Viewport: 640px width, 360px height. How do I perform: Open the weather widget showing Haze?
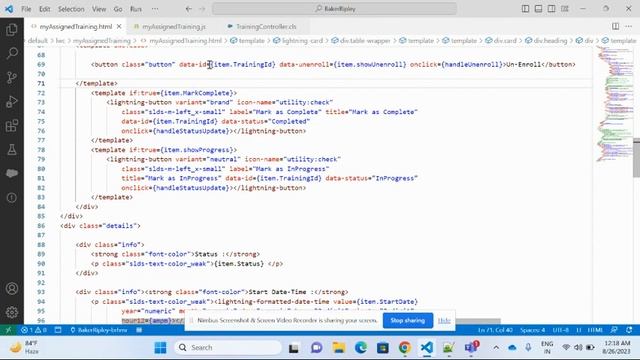click(x=24, y=348)
